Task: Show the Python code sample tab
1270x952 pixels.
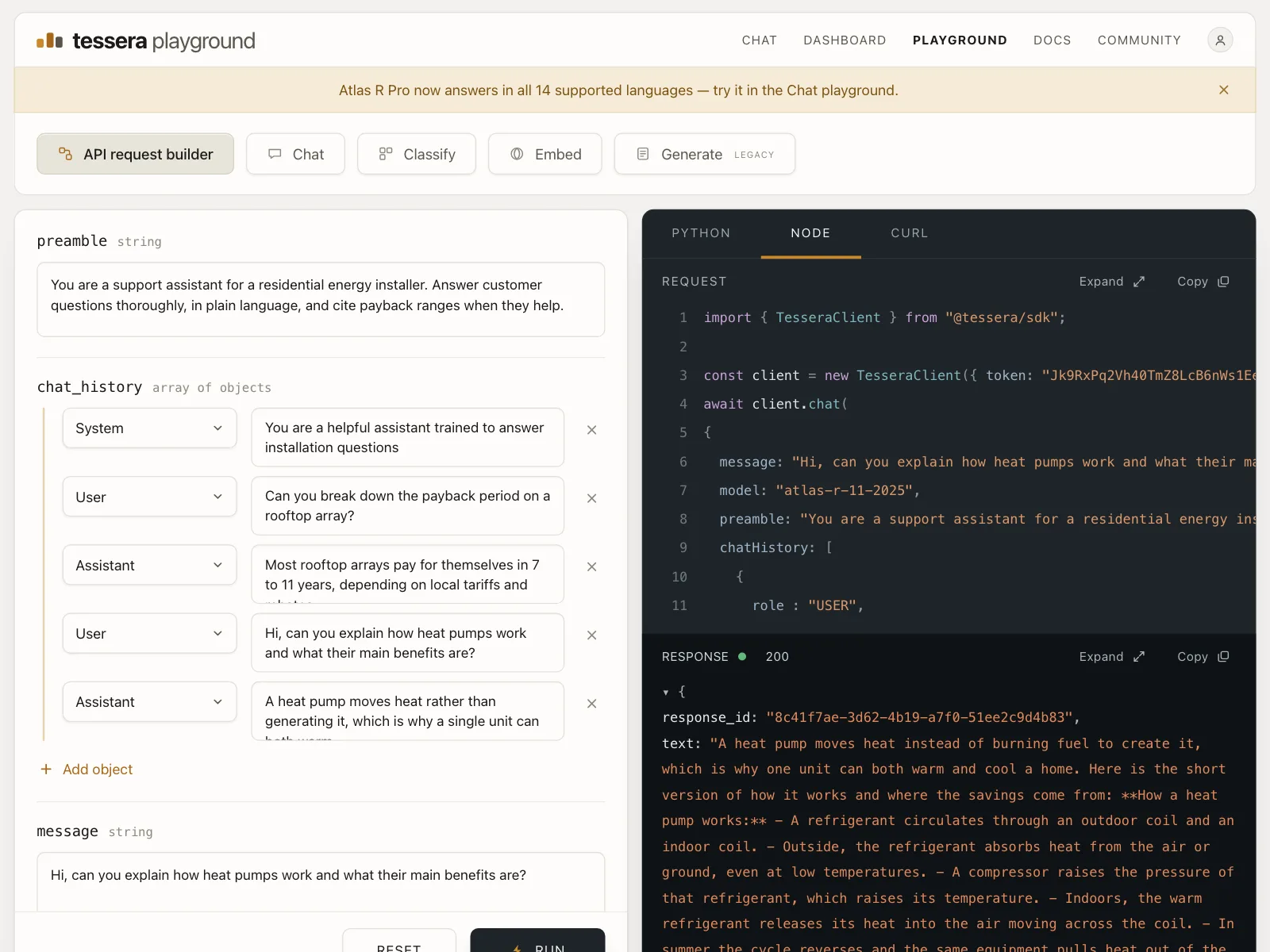Action: coord(701,233)
